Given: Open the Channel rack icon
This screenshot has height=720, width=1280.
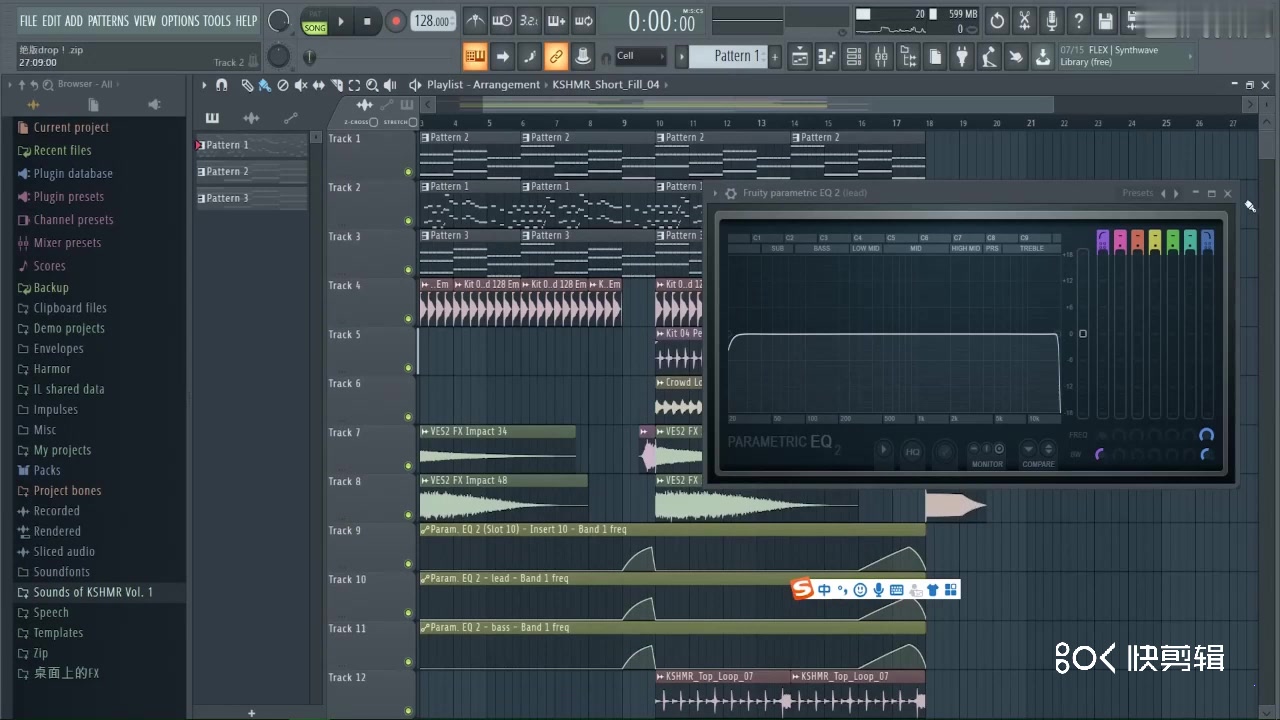Looking at the screenshot, I should [854, 57].
